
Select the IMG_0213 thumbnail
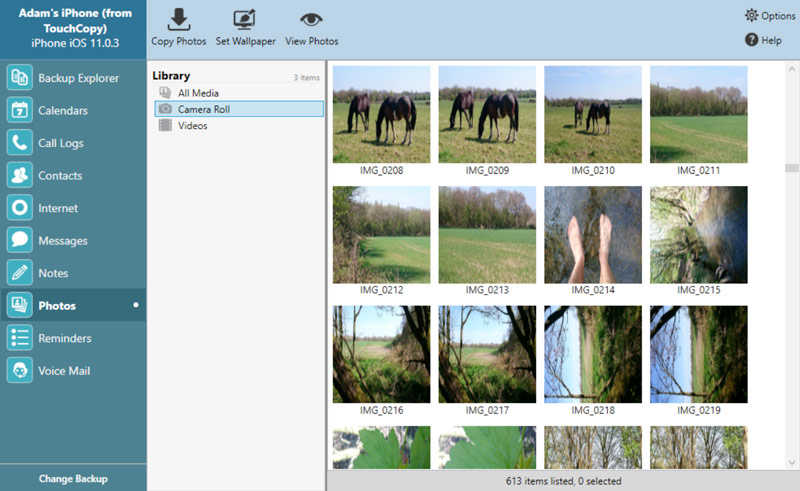coord(487,235)
